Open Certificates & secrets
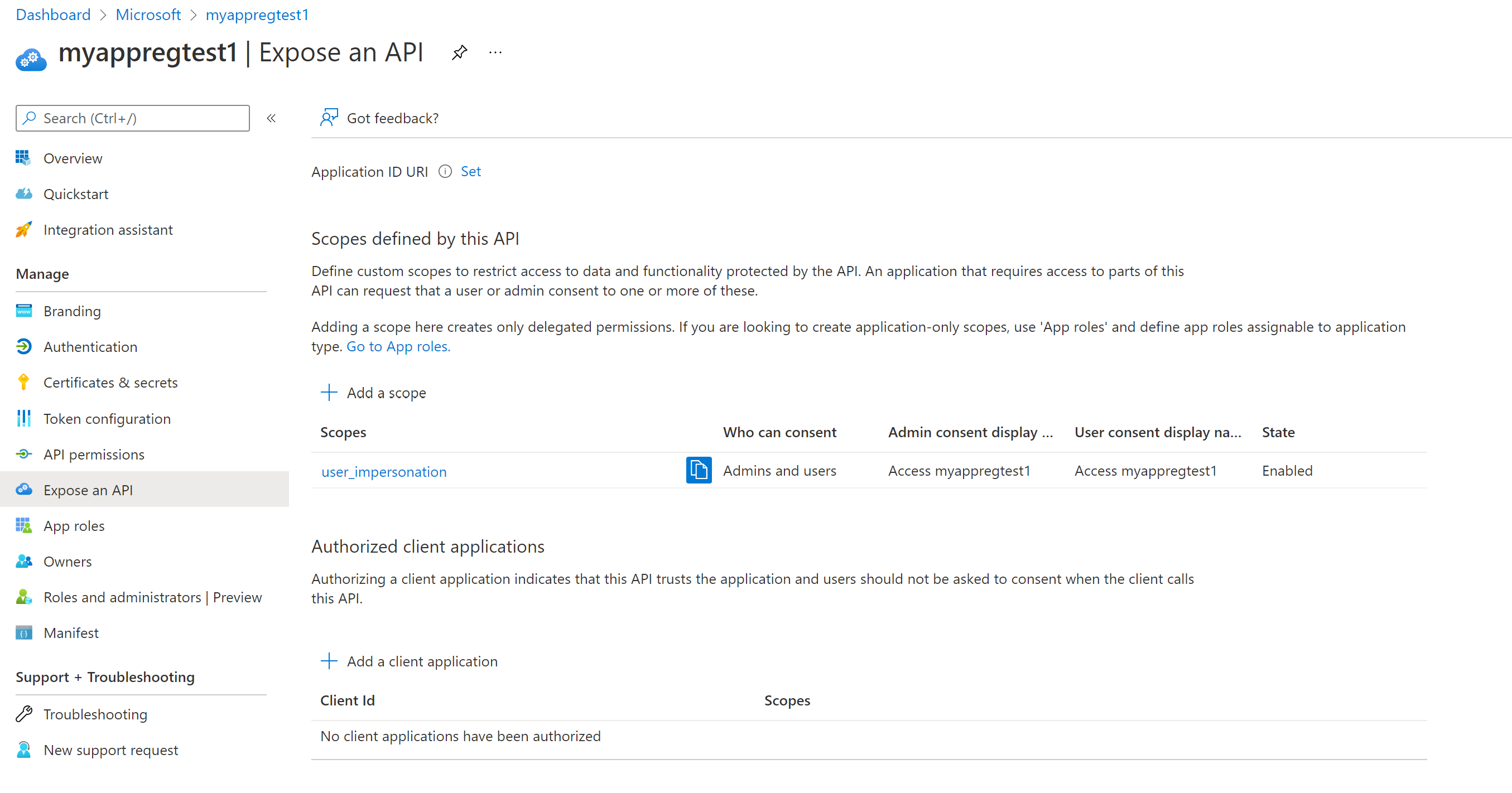The height and width of the screenshot is (793, 1512). tap(110, 383)
